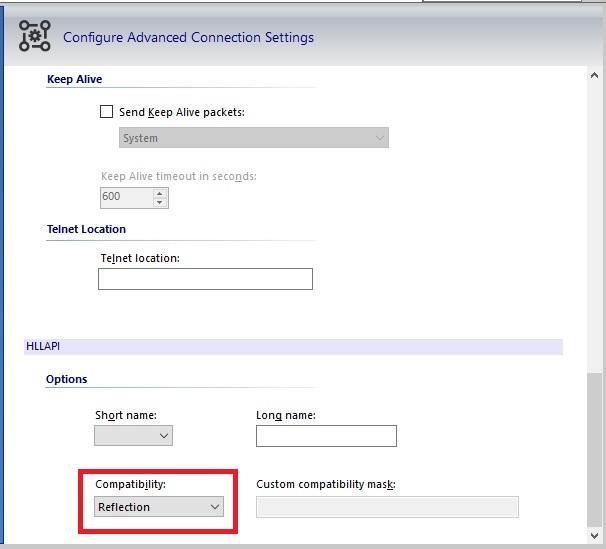Open the System keep alive dropdown
606x549 pixels.
click(x=253, y=138)
